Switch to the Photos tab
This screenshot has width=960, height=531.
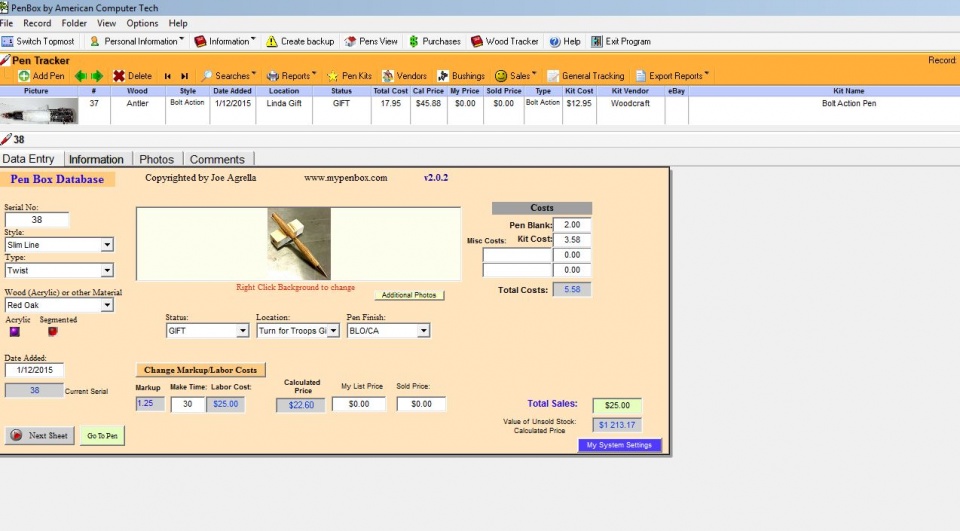click(156, 159)
